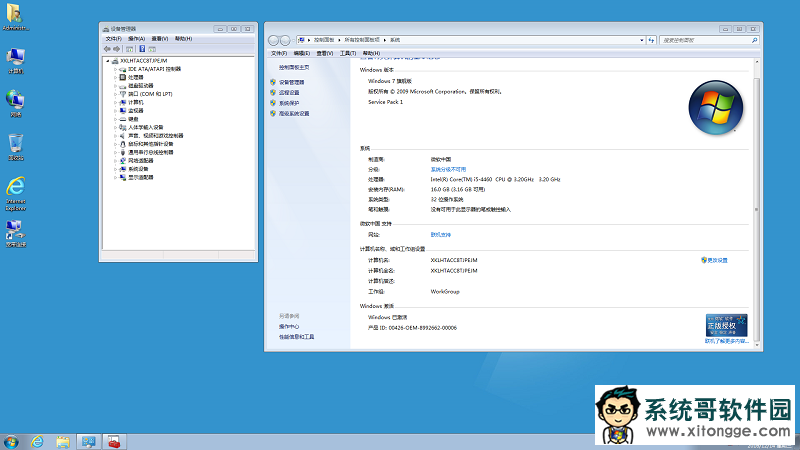The height and width of the screenshot is (450, 800).
Task: Open 控制面板主页 Control Panel Home link
Action: pos(294,67)
